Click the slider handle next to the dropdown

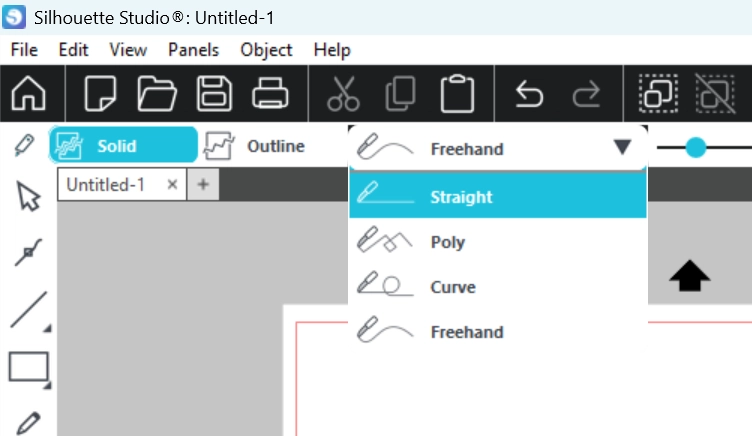pyautogui.click(x=696, y=148)
